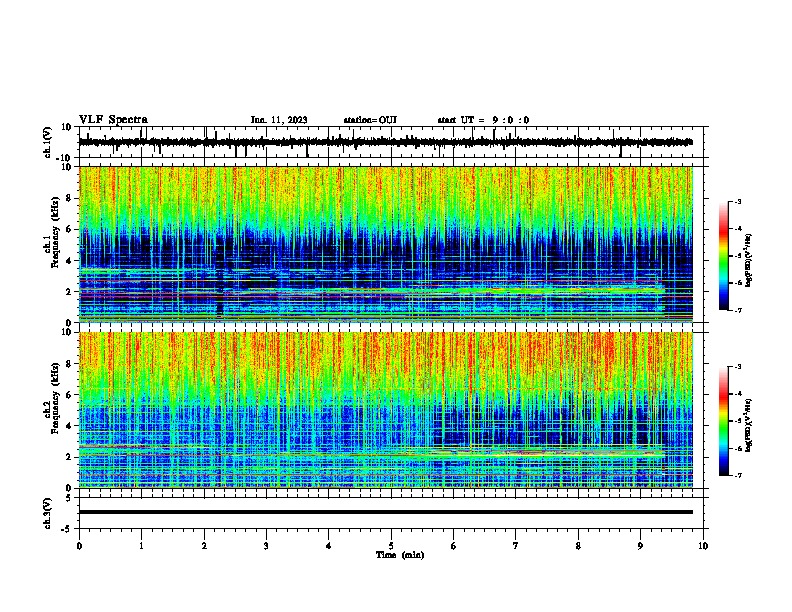Click the ch.1 color bar label 'log(PSD)(V²/Hz)'
The height and width of the screenshot is (612, 792).
(748, 261)
